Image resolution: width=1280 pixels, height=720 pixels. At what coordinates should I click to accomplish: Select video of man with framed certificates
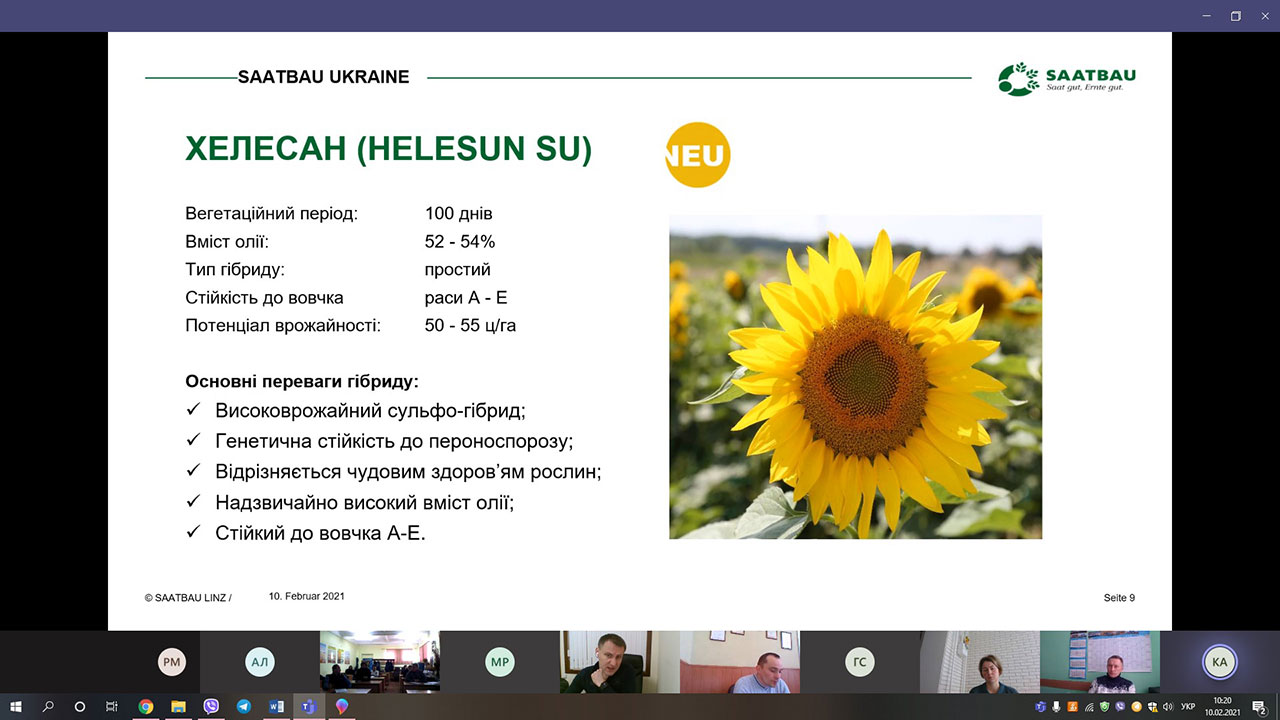point(740,662)
